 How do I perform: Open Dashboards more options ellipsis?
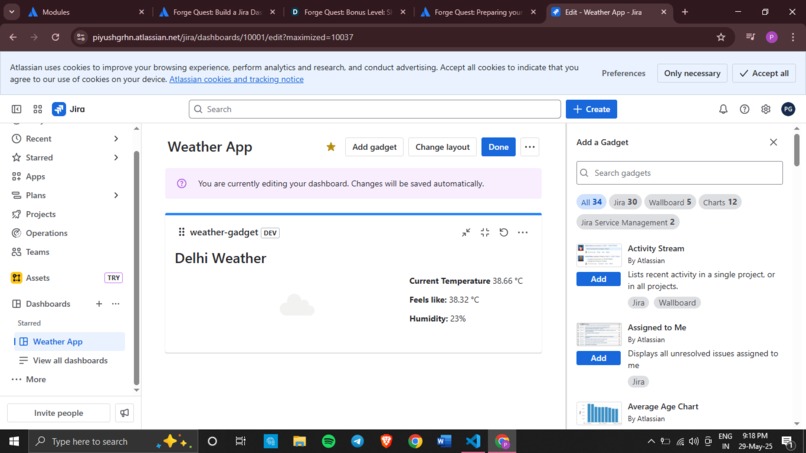[116, 304]
